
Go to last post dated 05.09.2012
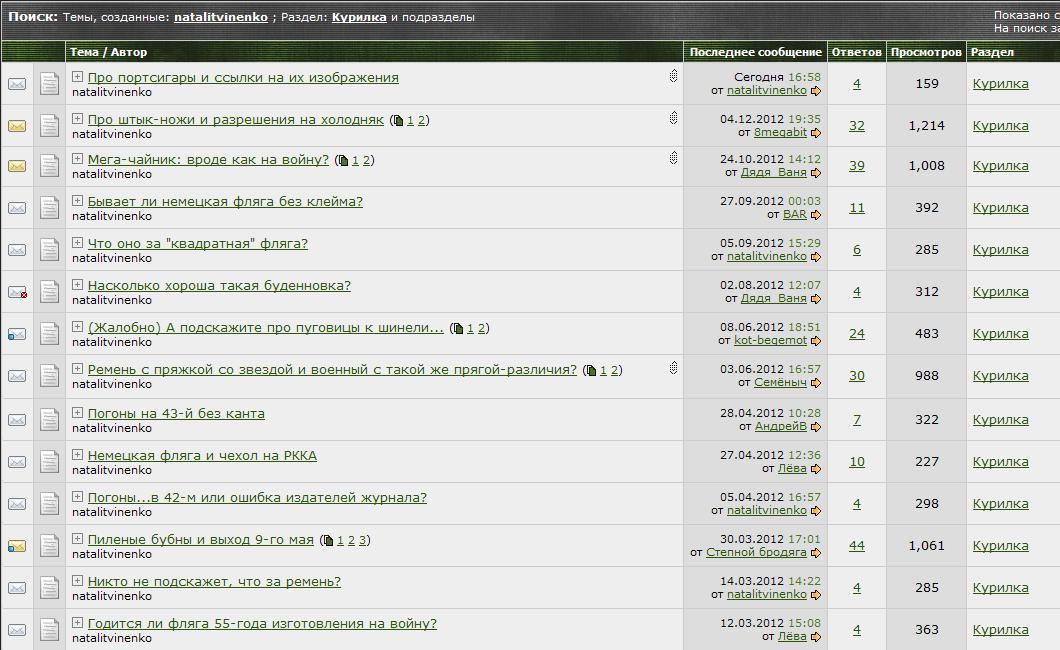coord(816,257)
